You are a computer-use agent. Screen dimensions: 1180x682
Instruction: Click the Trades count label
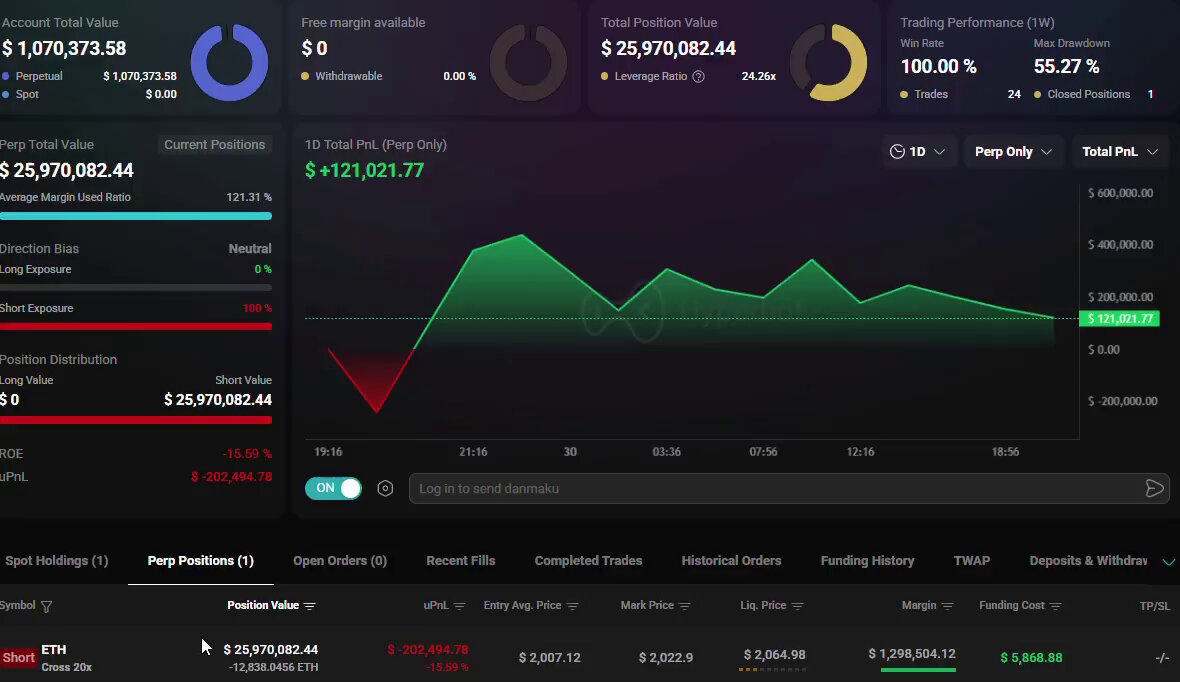931,94
